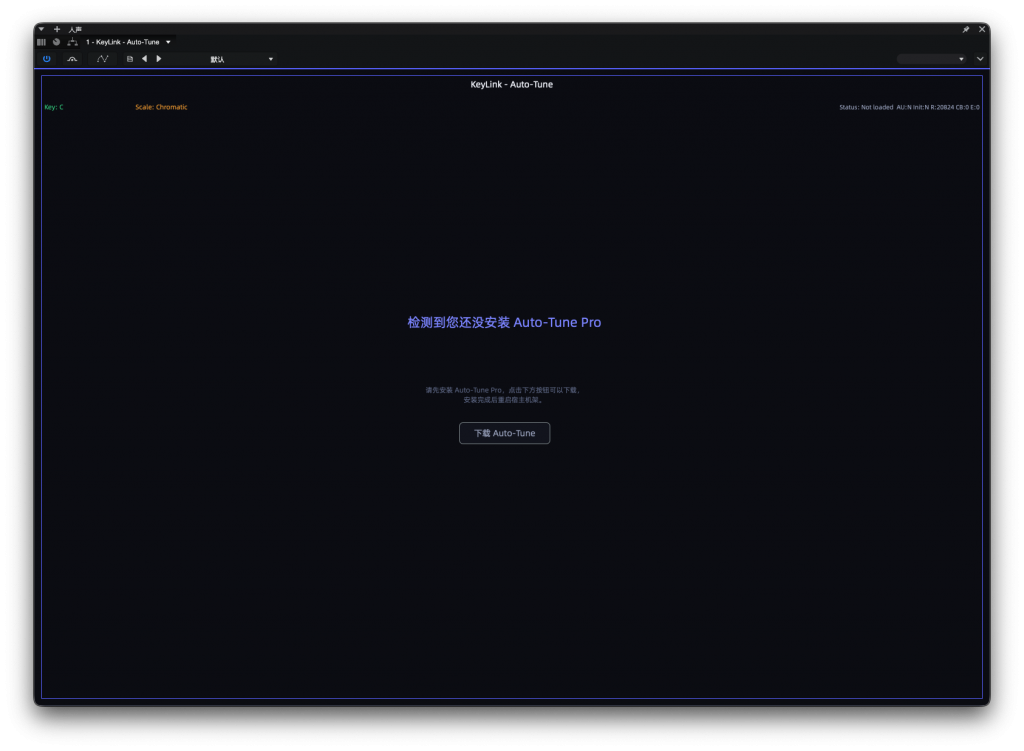Image resolution: width=1024 pixels, height=751 pixels.
Task: Click the 'Status: Not loaded' text
Action: coord(866,107)
